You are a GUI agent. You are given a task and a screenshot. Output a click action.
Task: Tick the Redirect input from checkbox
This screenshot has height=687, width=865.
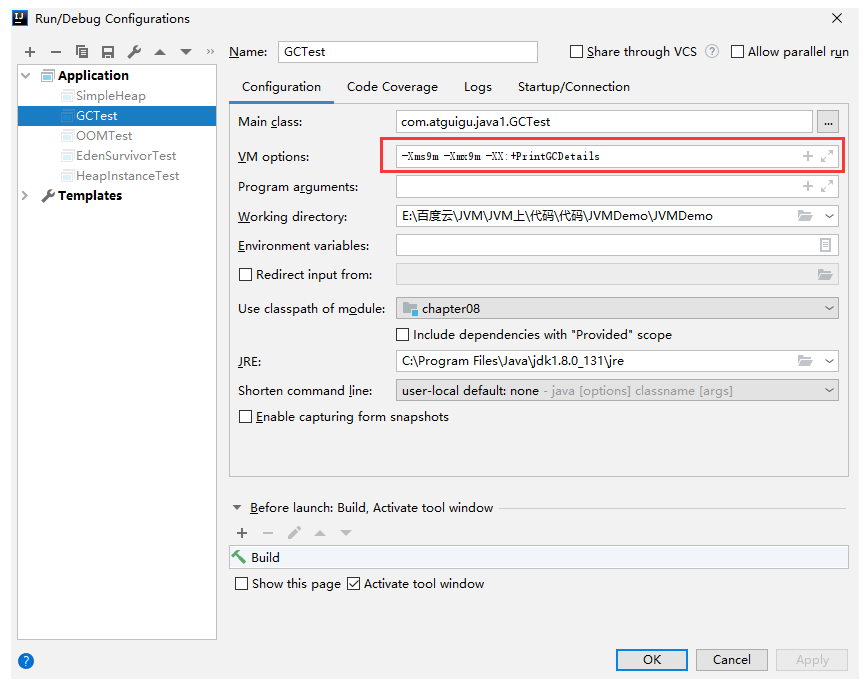(245, 274)
